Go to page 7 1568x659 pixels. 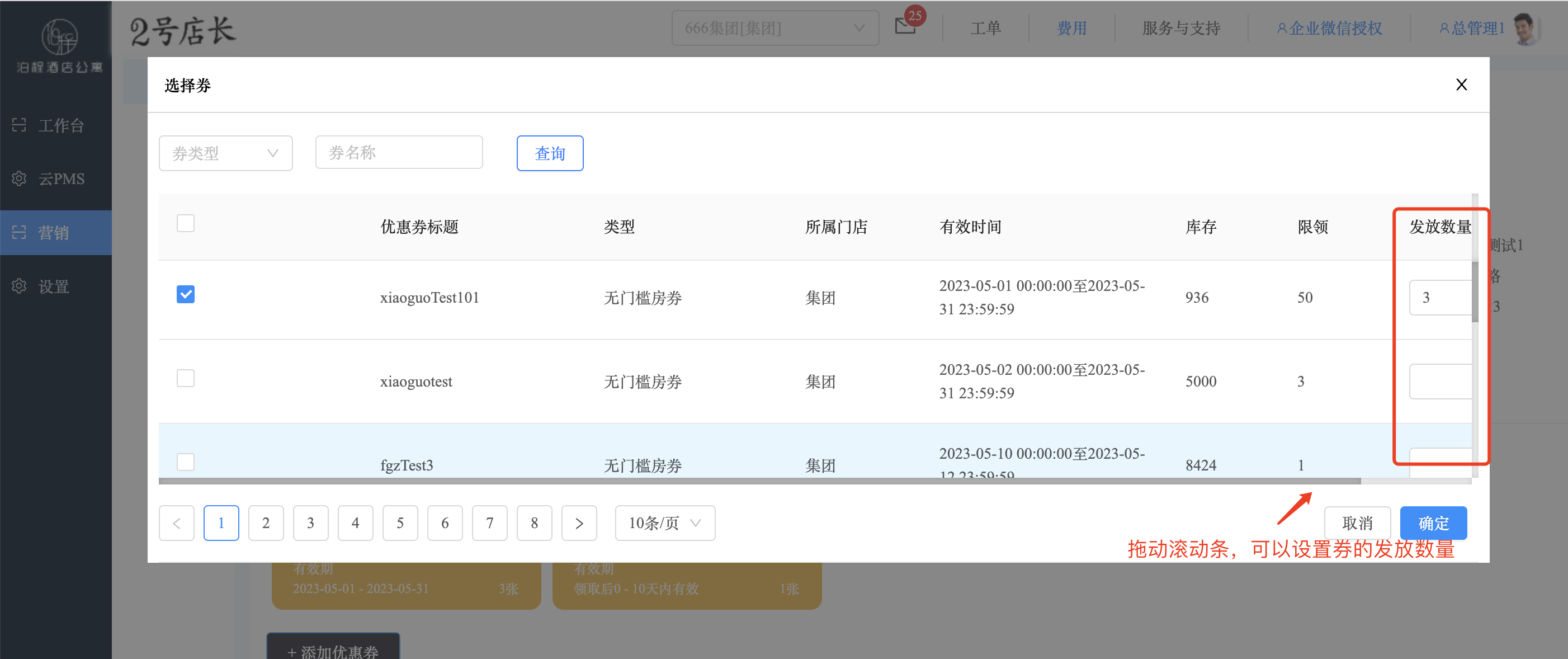click(489, 523)
